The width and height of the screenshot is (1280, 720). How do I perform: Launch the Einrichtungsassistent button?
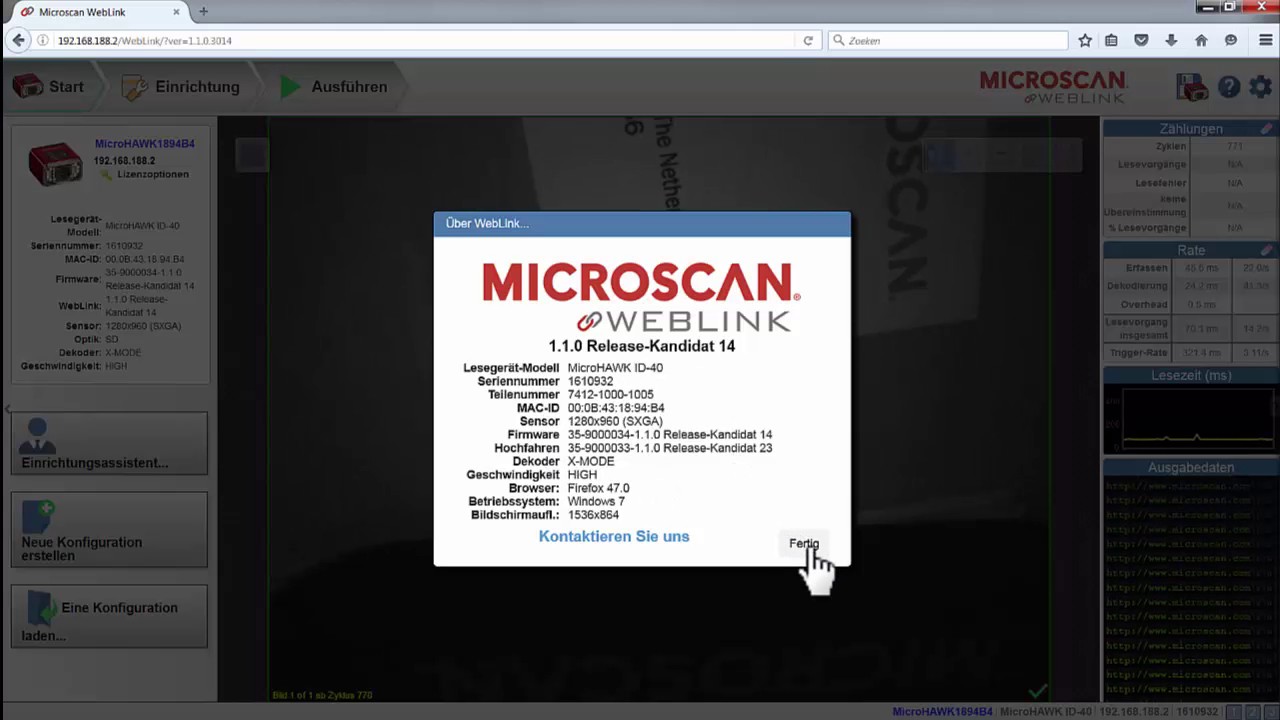click(x=109, y=443)
